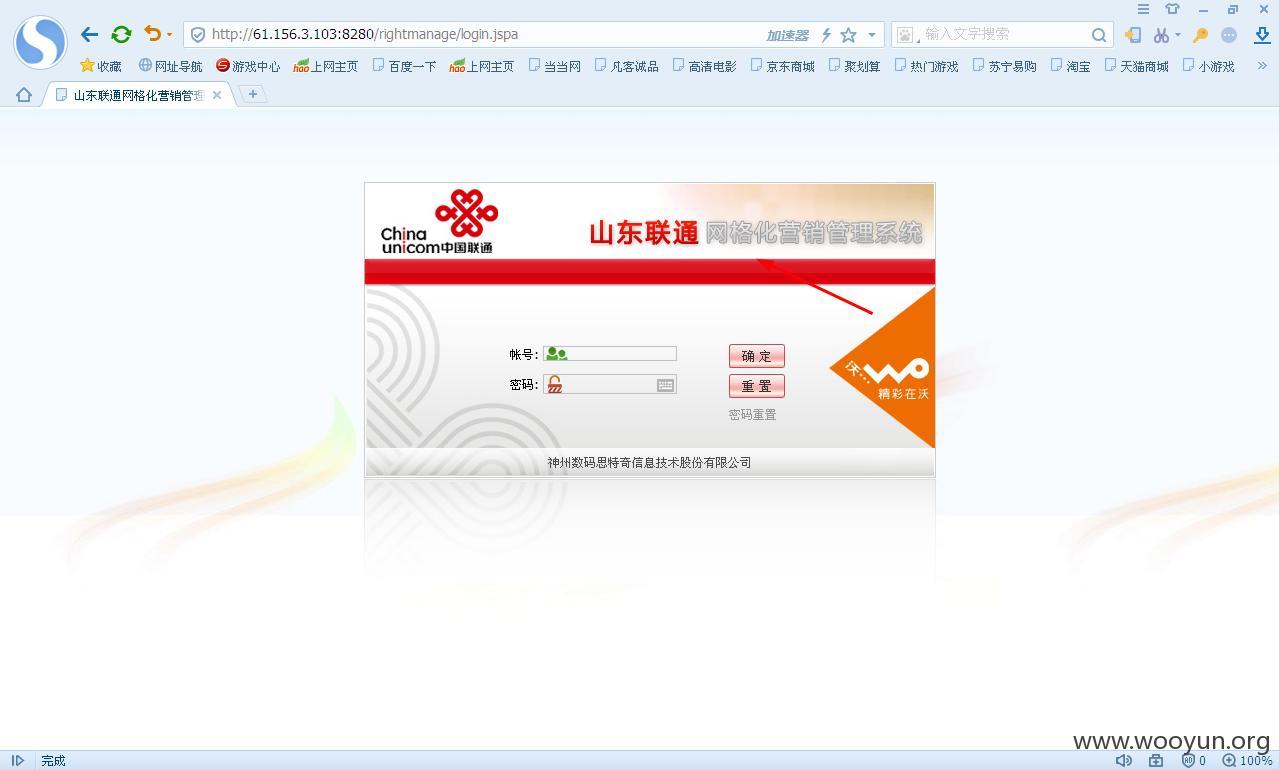Click the ad-block shield counter icon
Screen dimensions: 1279x770
[x=1193, y=761]
